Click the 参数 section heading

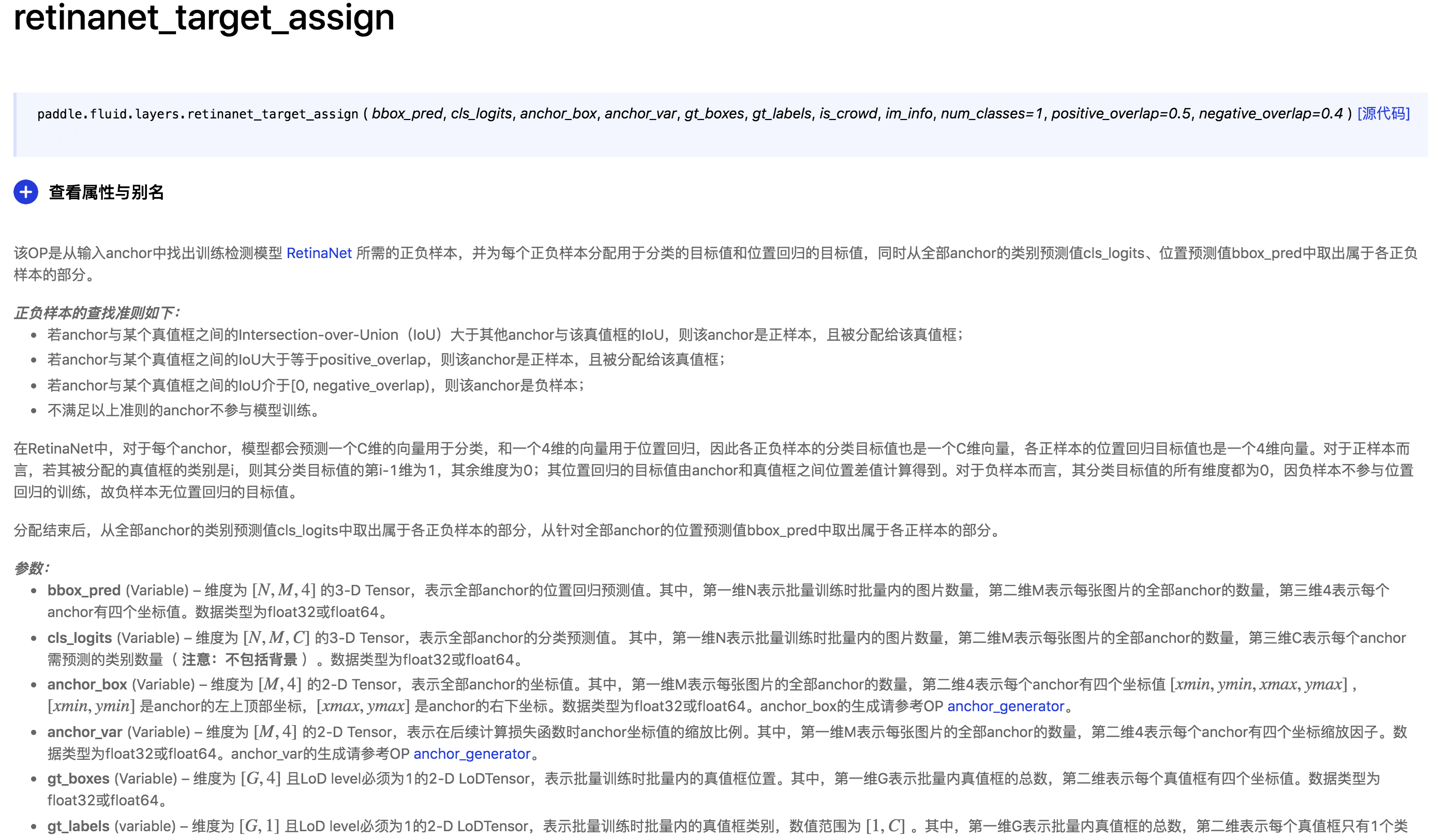point(32,567)
